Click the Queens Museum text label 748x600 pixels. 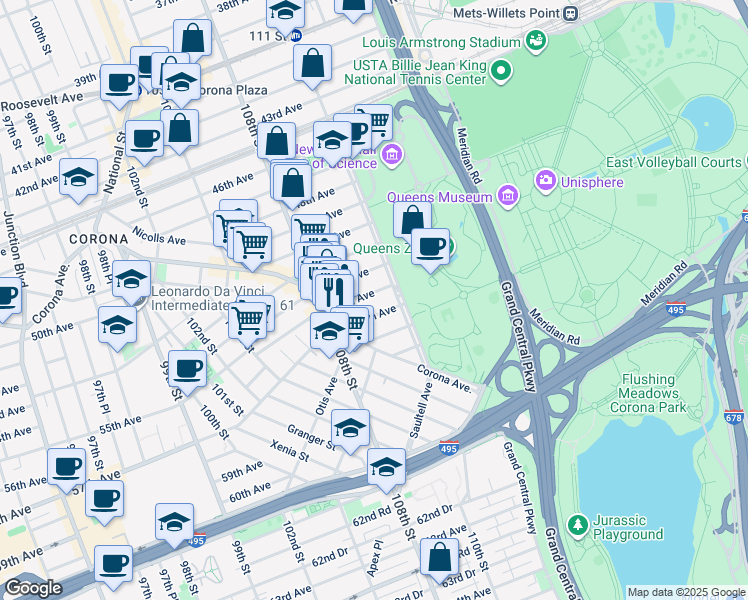pos(439,197)
